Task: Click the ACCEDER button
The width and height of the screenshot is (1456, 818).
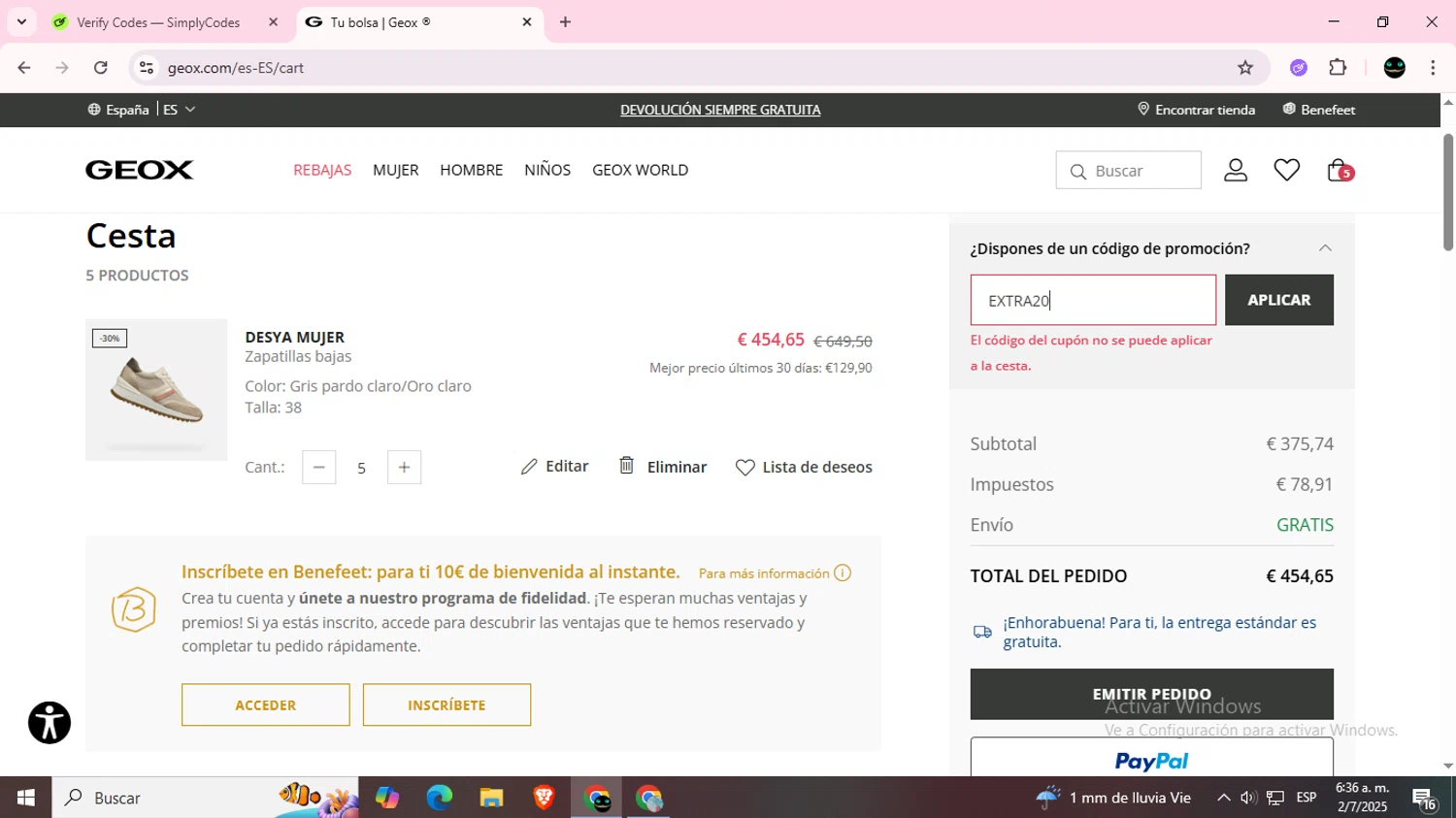Action: tap(265, 704)
